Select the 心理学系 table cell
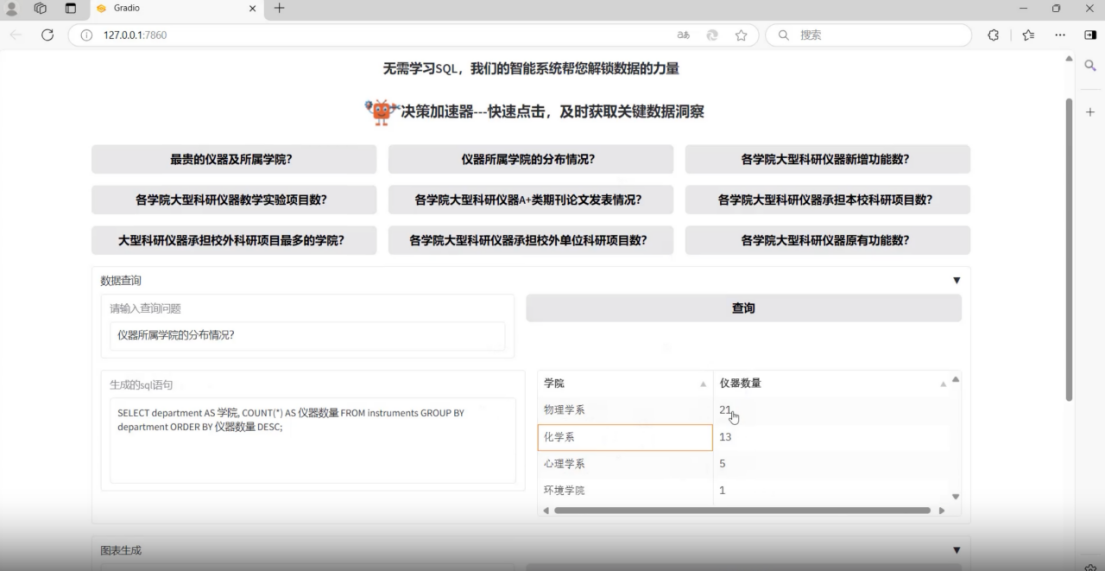Screen dimensions: 1106x571 coord(625,464)
